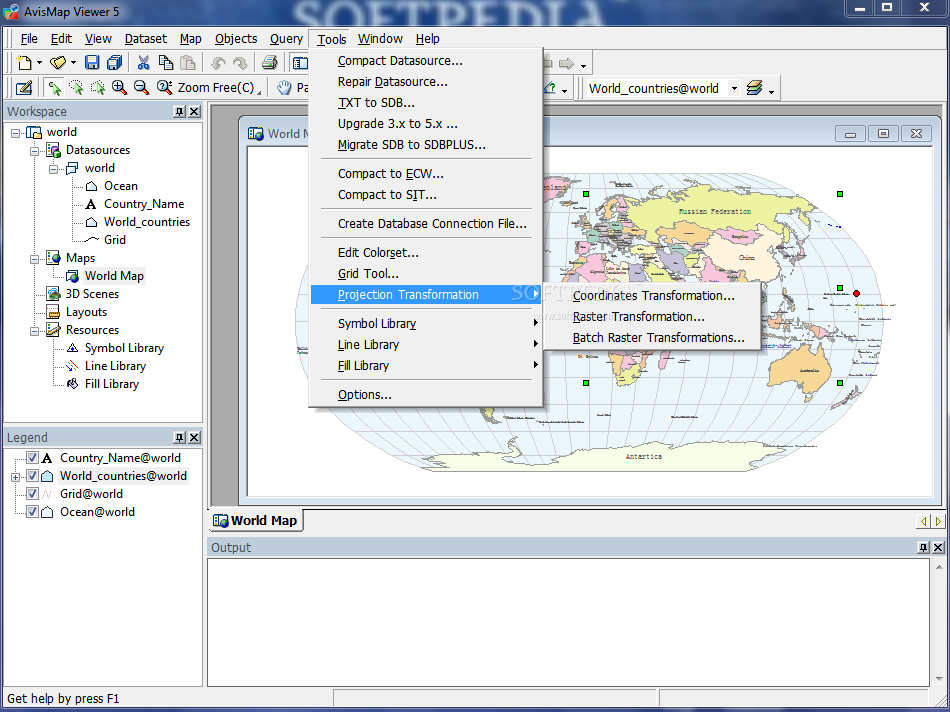Choose the circle selection tool
Screen dimensions: 950x712
click(76, 88)
